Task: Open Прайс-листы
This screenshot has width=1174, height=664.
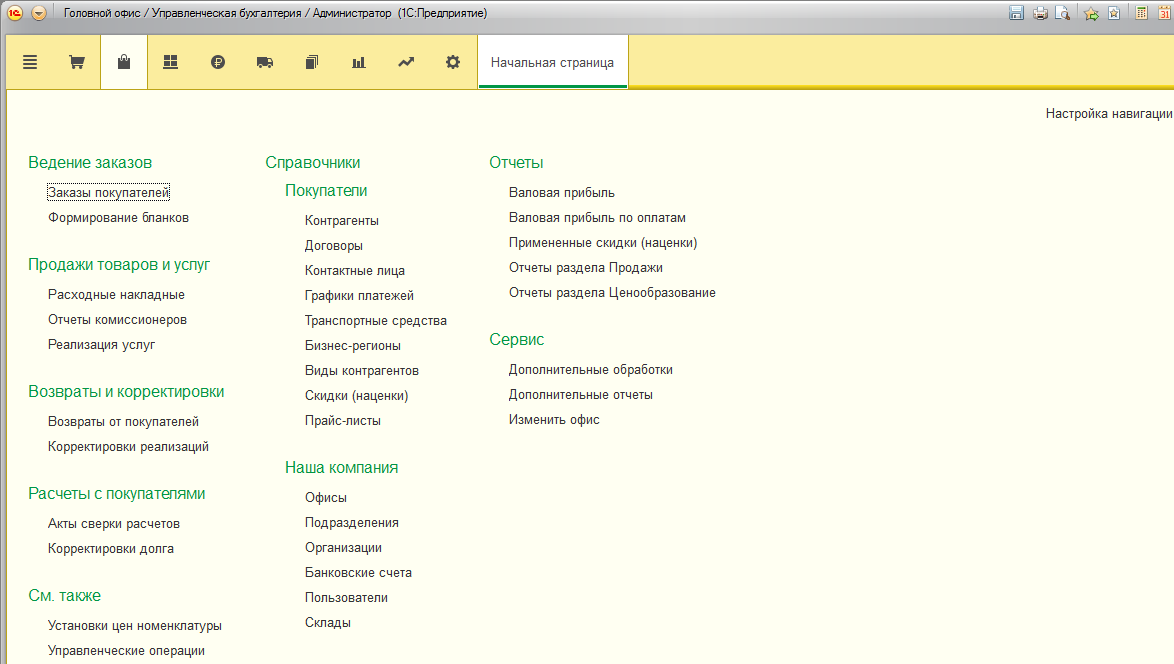Action: click(343, 421)
